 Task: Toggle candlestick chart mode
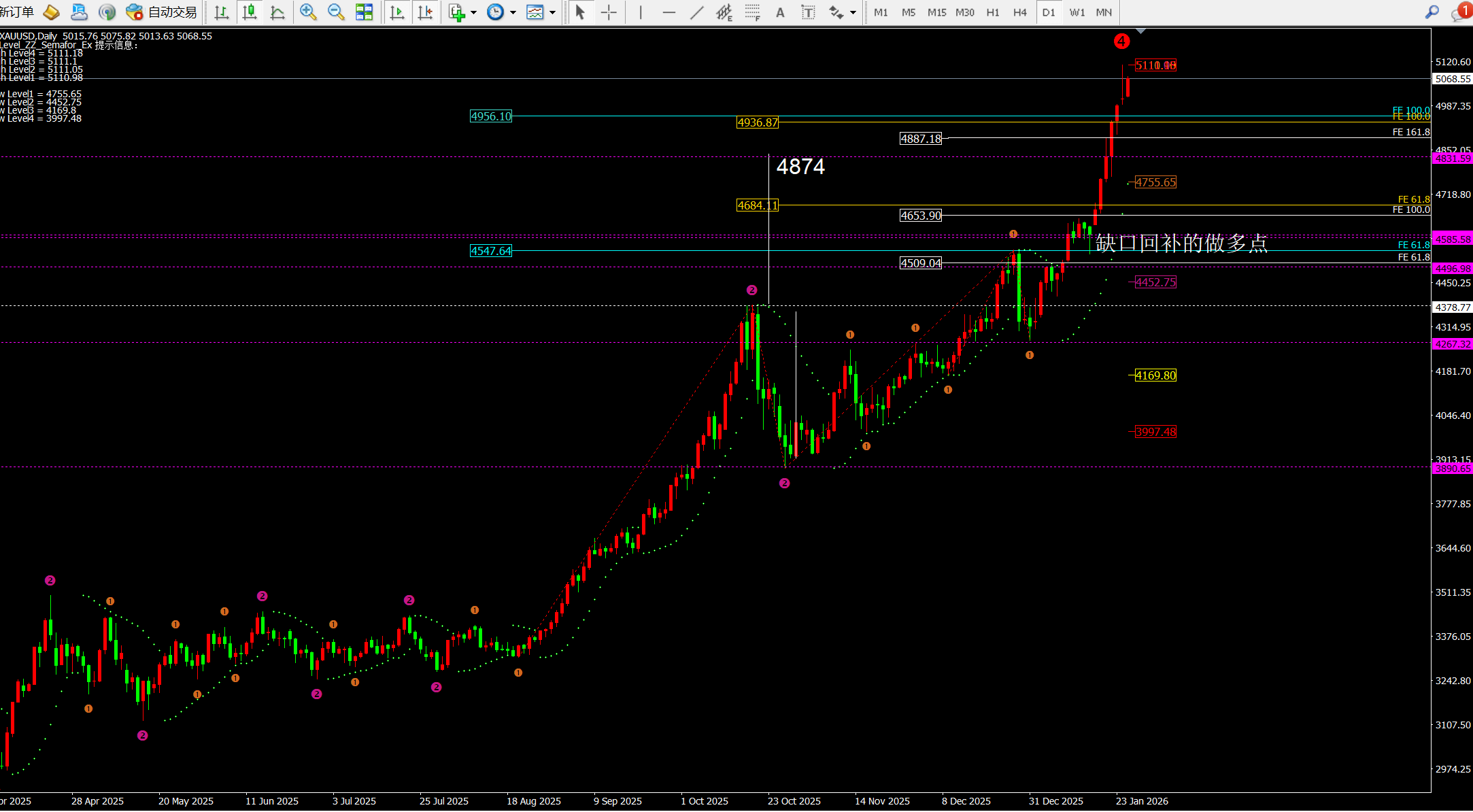[x=250, y=12]
